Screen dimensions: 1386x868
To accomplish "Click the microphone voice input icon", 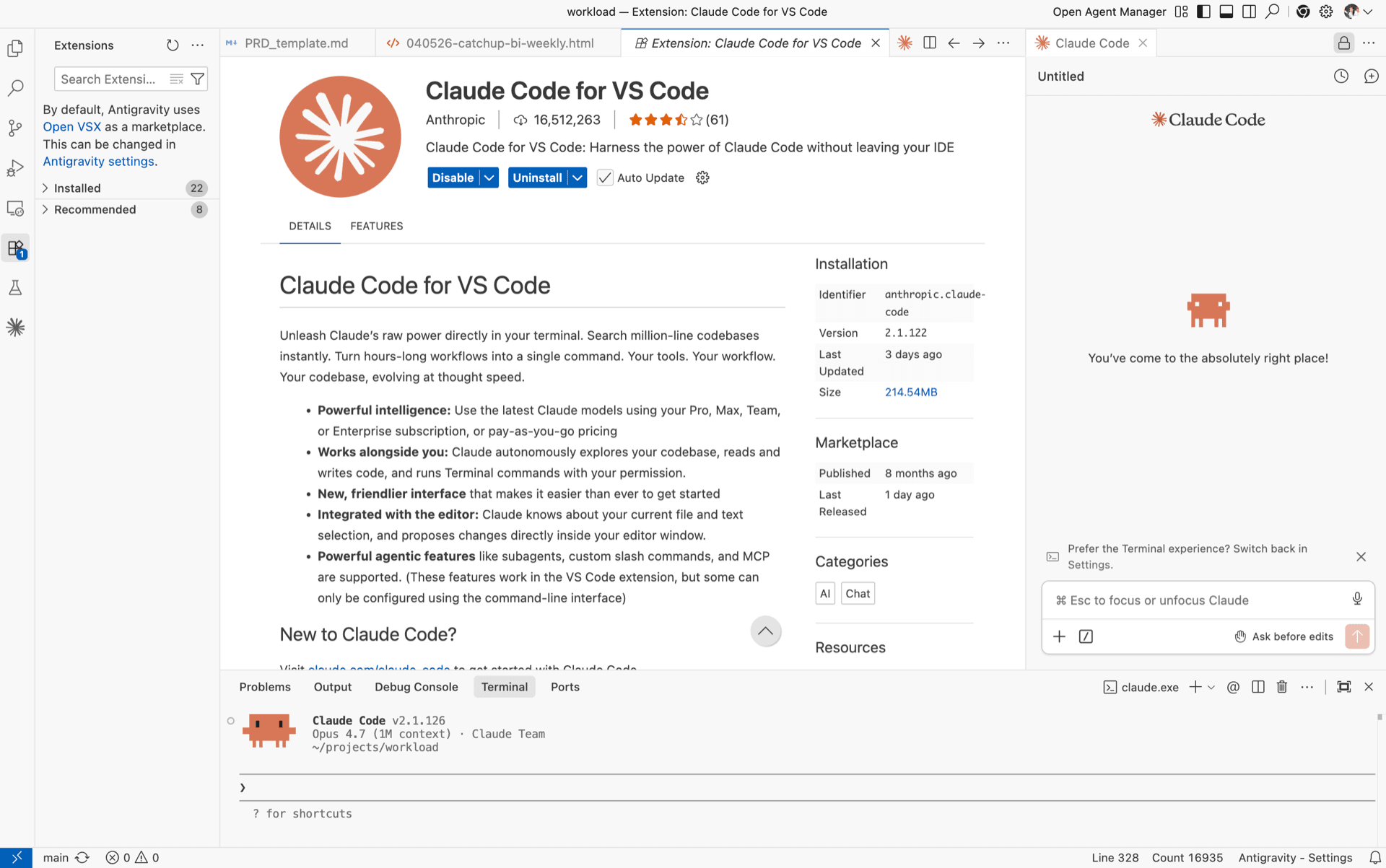I will pos(1357,599).
